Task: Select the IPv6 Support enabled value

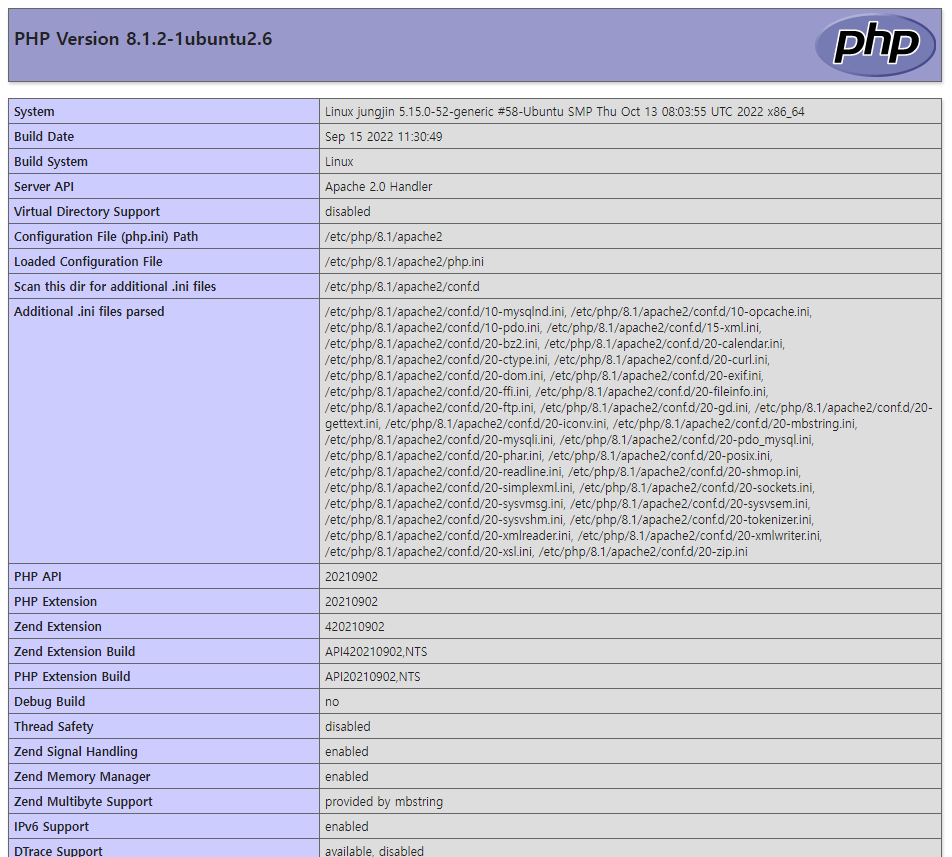Action: pyautogui.click(x=347, y=826)
